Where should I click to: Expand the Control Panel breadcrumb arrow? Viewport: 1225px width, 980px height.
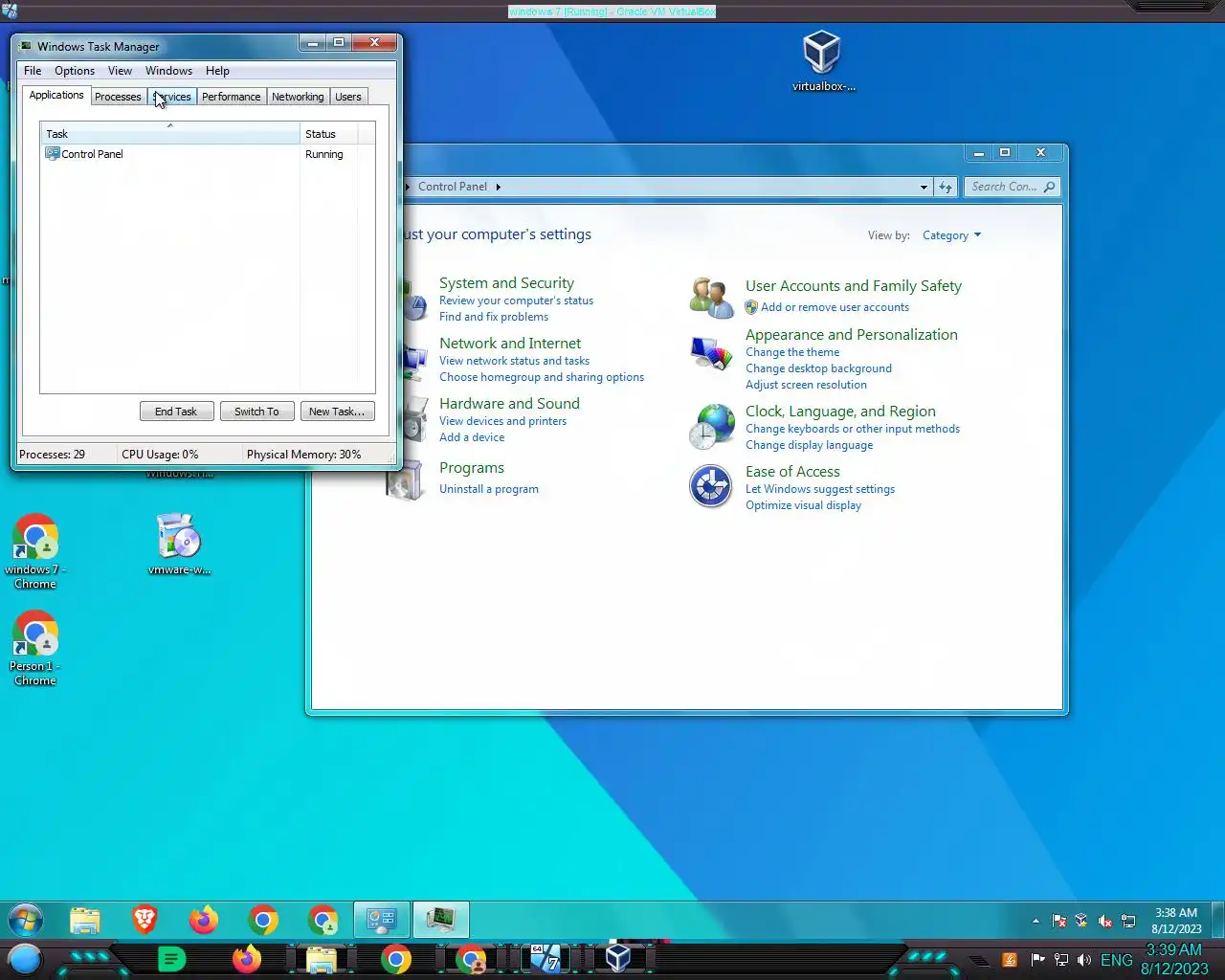pyautogui.click(x=498, y=187)
